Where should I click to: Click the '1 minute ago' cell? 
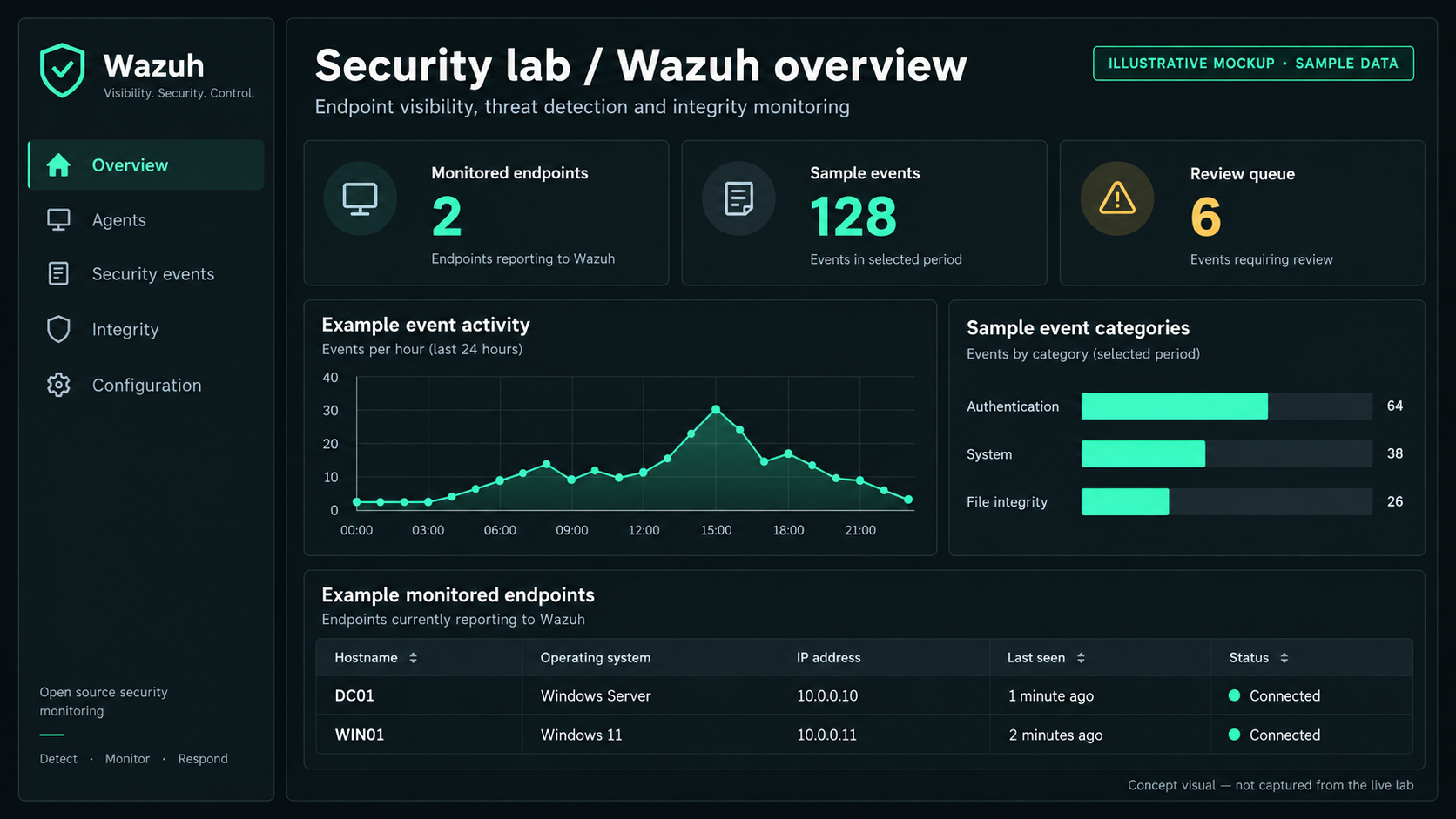click(1051, 695)
